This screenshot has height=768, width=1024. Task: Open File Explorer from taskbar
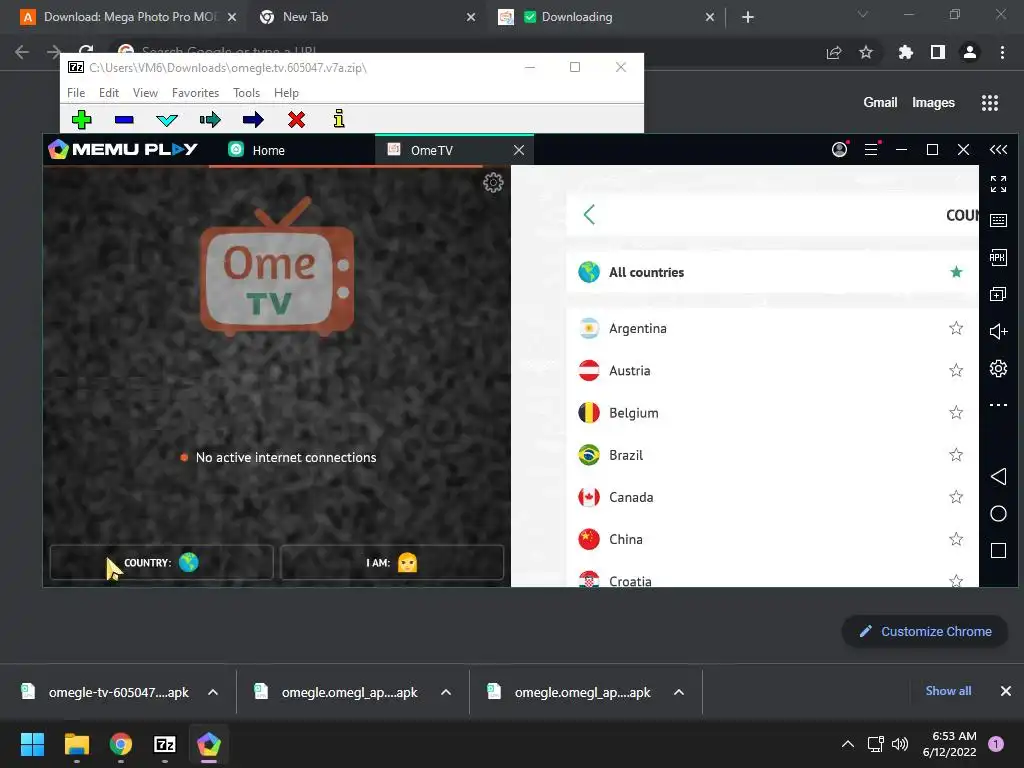point(76,744)
